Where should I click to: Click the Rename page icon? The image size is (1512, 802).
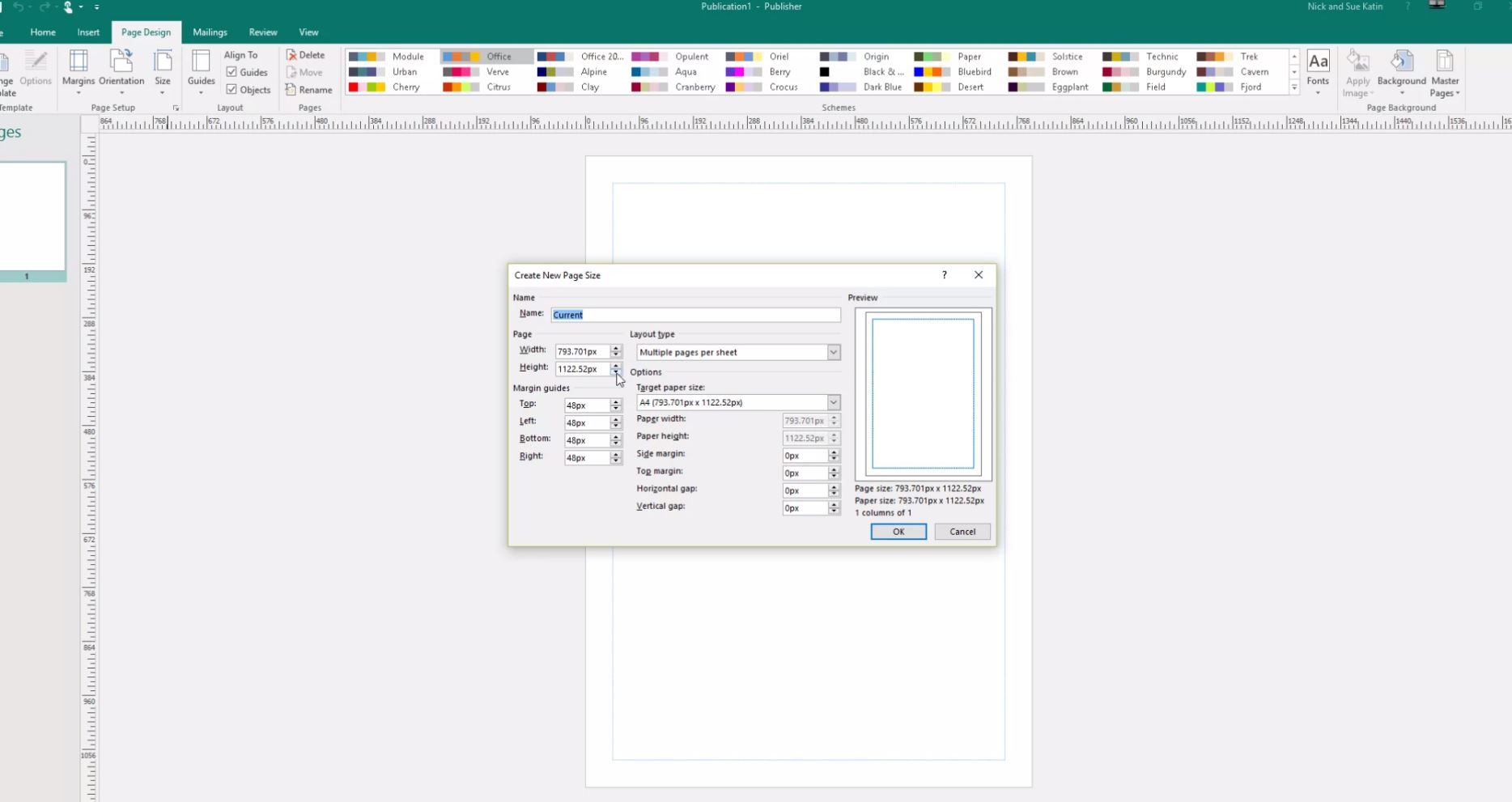pyautogui.click(x=291, y=90)
